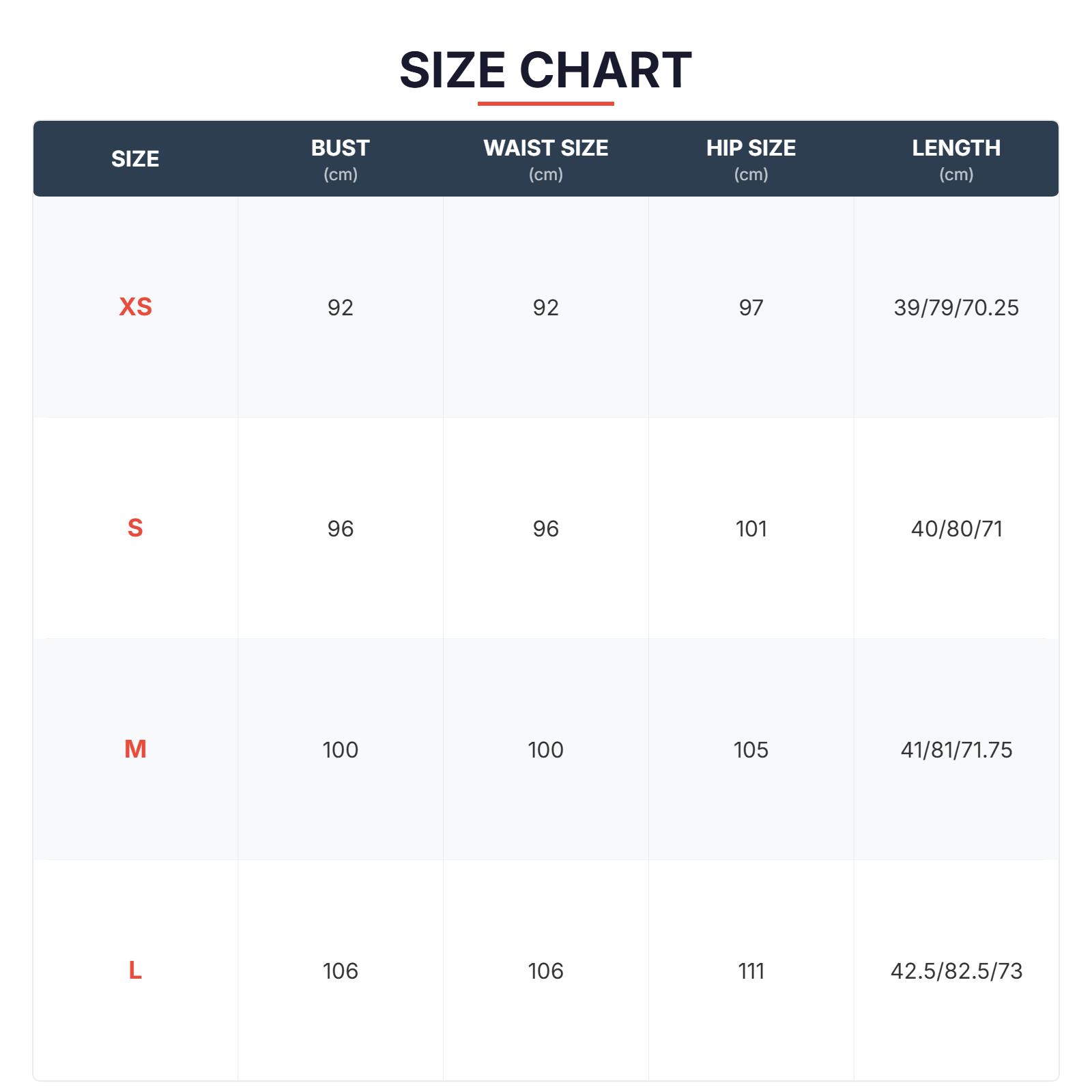
Task: Click the hip size value 97
Action: tap(751, 308)
